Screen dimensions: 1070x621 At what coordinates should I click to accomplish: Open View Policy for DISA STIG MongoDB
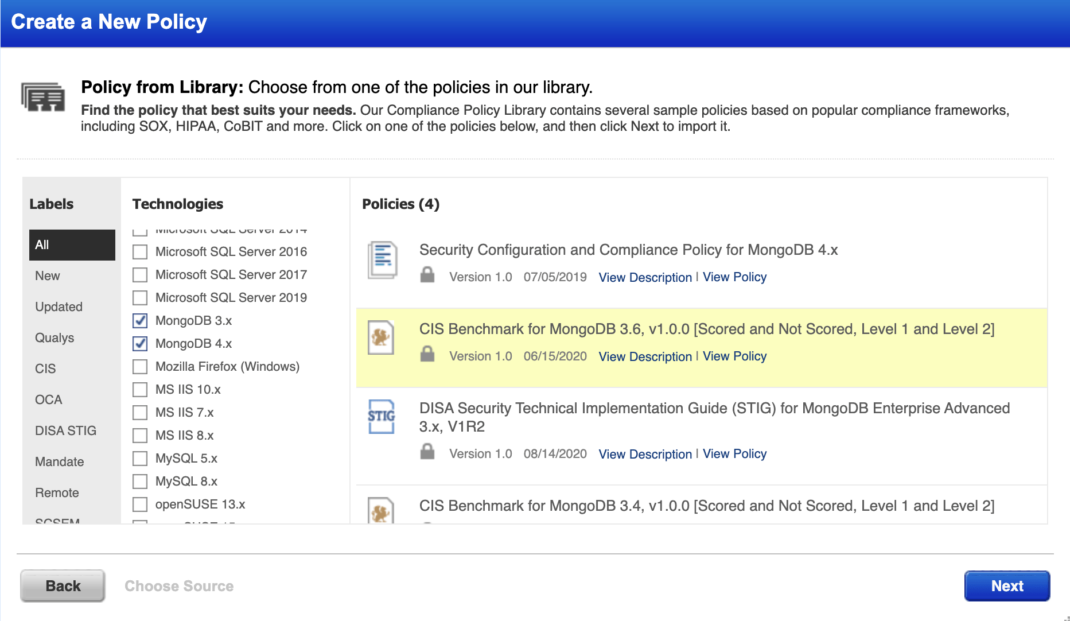[x=735, y=454]
